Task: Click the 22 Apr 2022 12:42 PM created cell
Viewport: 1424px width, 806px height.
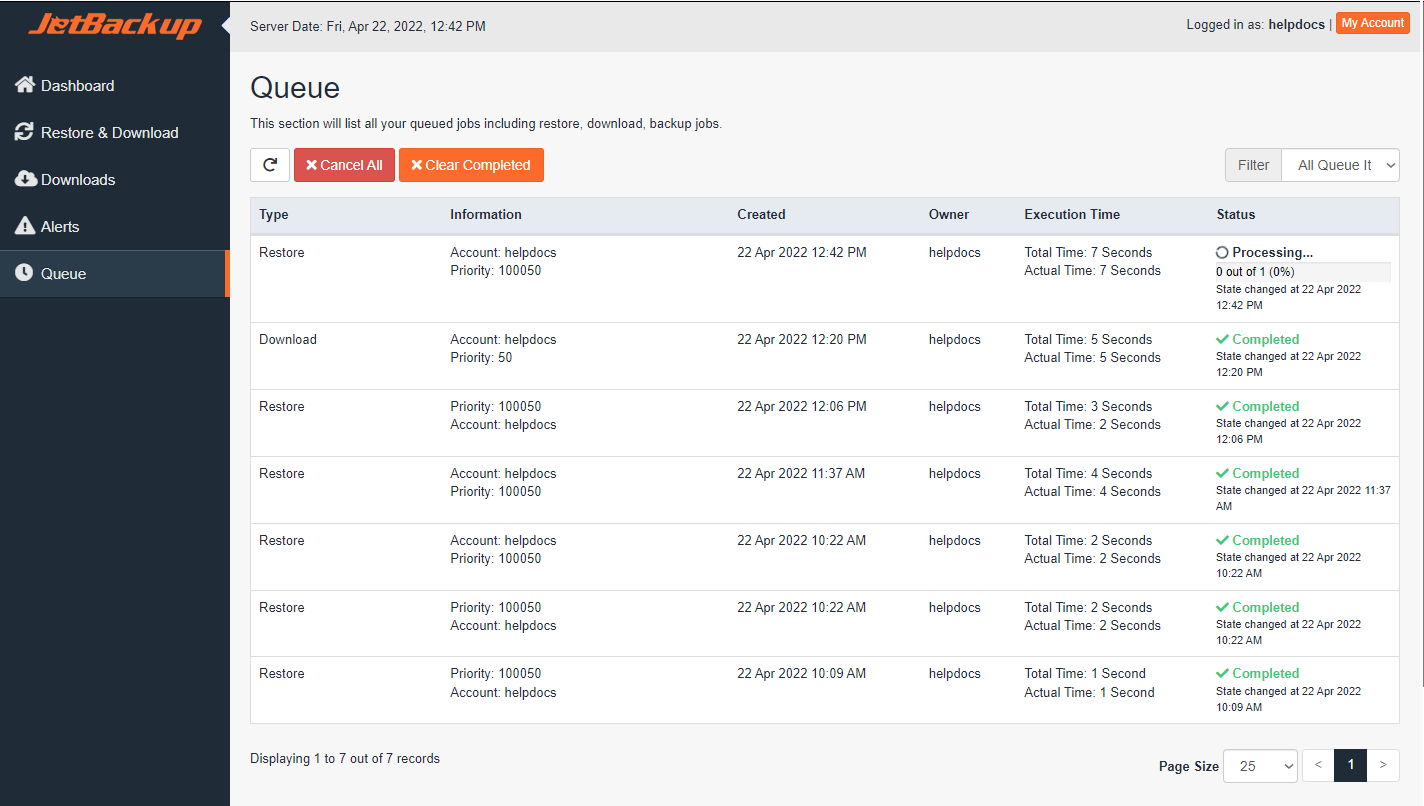Action: point(802,253)
